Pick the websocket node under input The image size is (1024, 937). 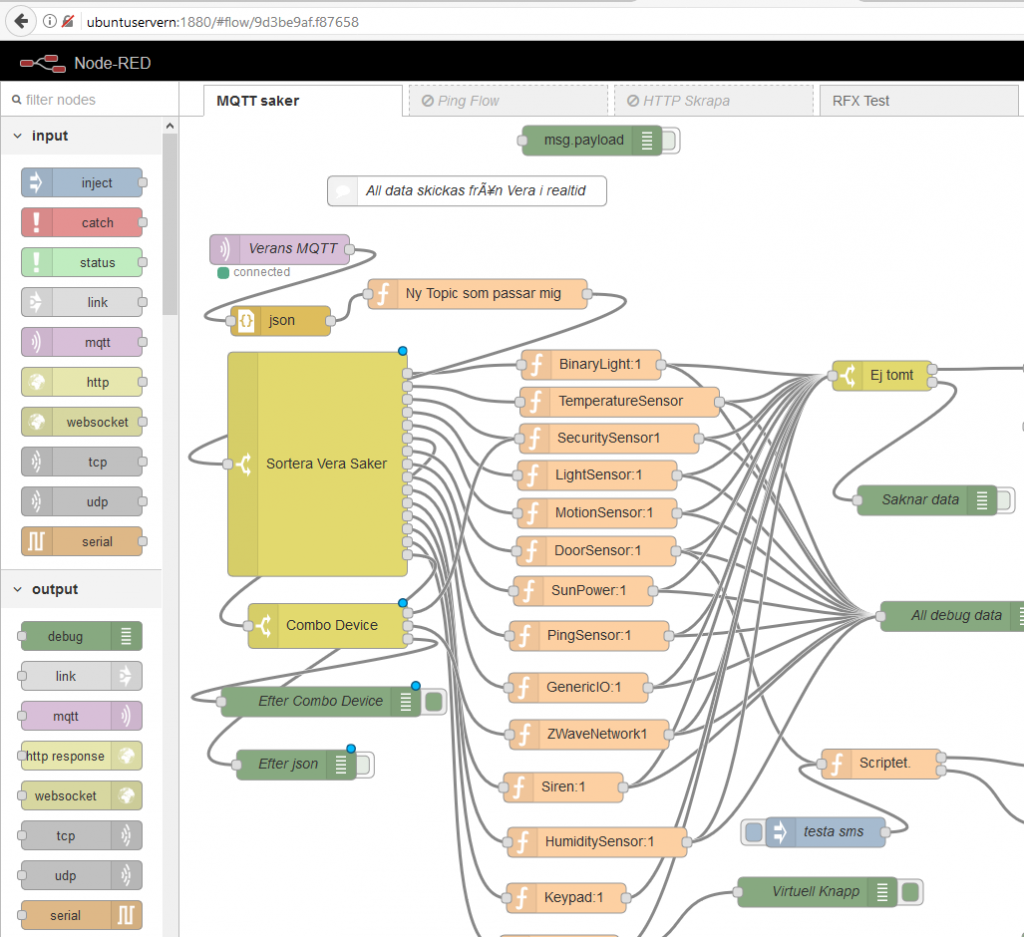[x=82, y=422]
